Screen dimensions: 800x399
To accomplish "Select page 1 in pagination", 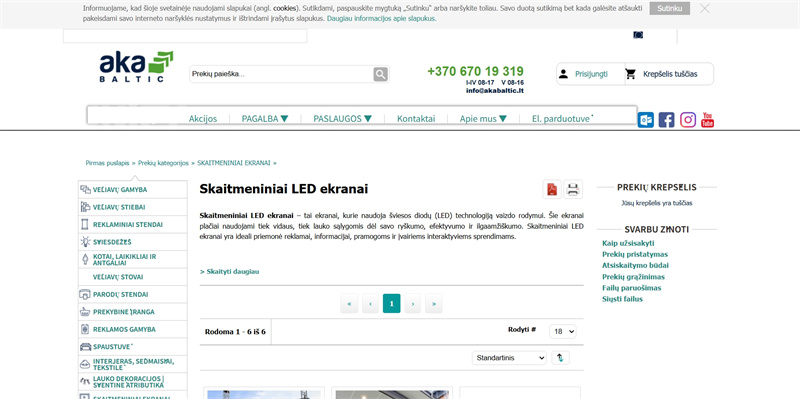I will click(x=391, y=304).
